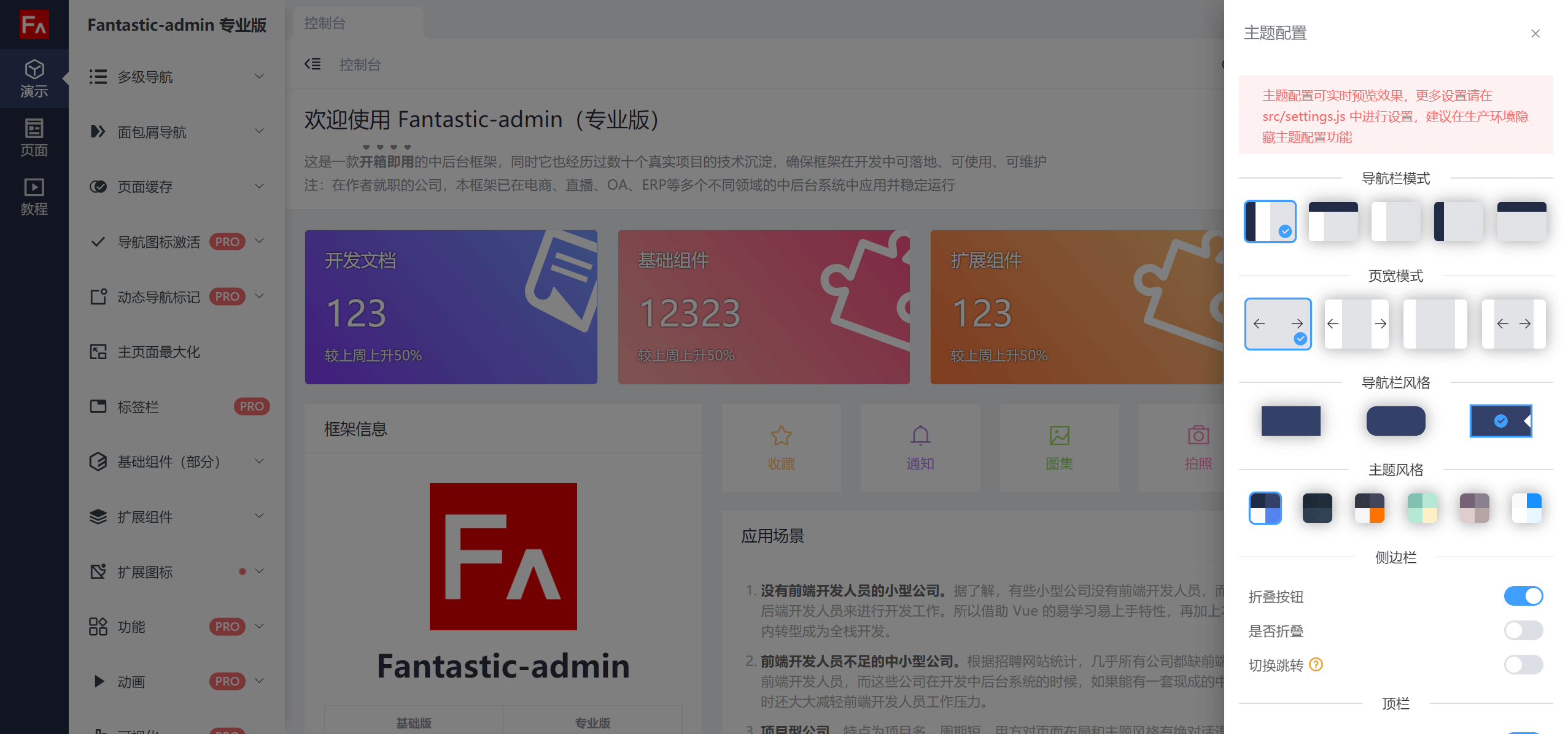Pick the dark slate theme swatch
This screenshot has width=1568, height=734.
pyautogui.click(x=1317, y=508)
